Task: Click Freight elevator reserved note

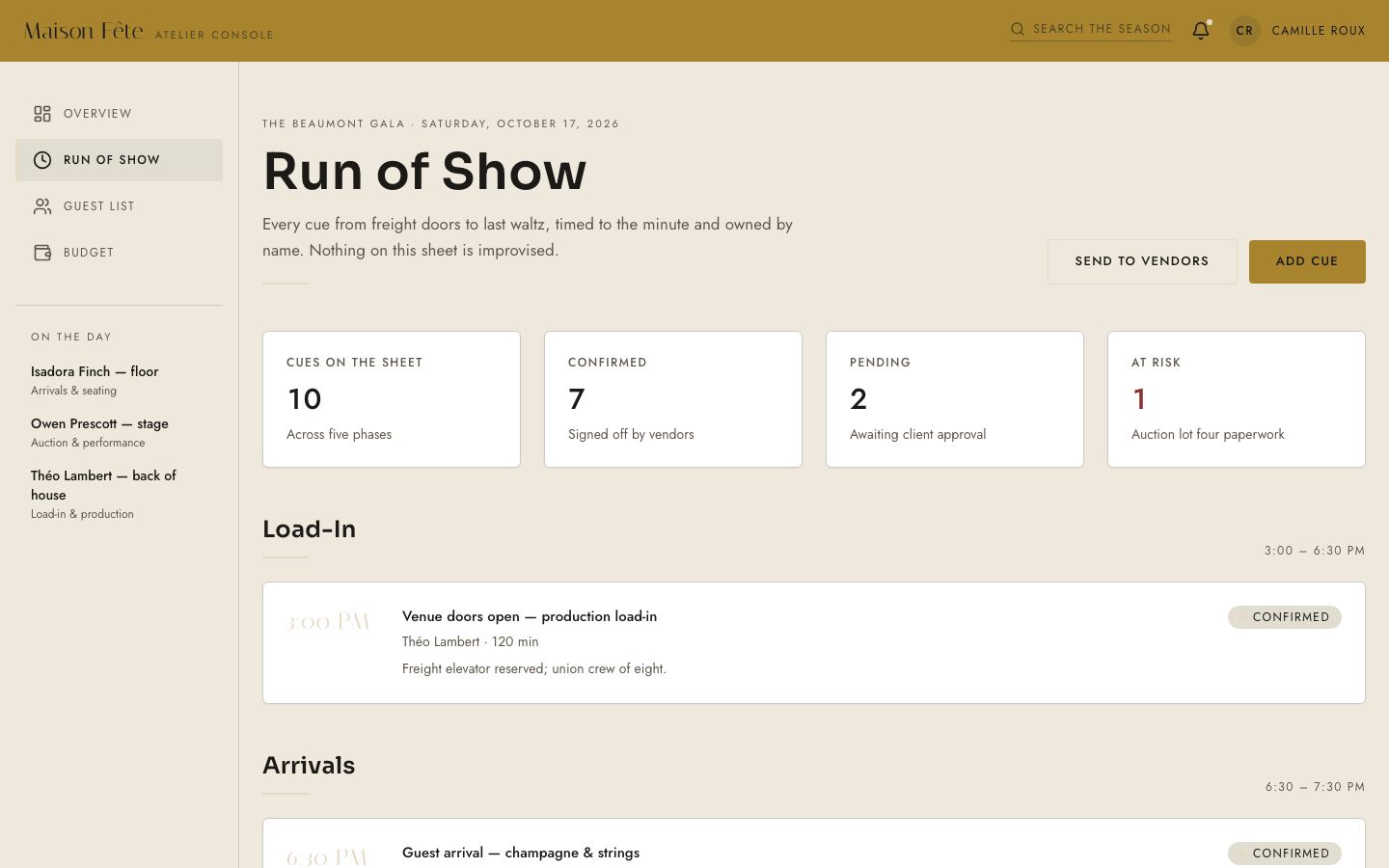Action: pyautogui.click(x=534, y=668)
